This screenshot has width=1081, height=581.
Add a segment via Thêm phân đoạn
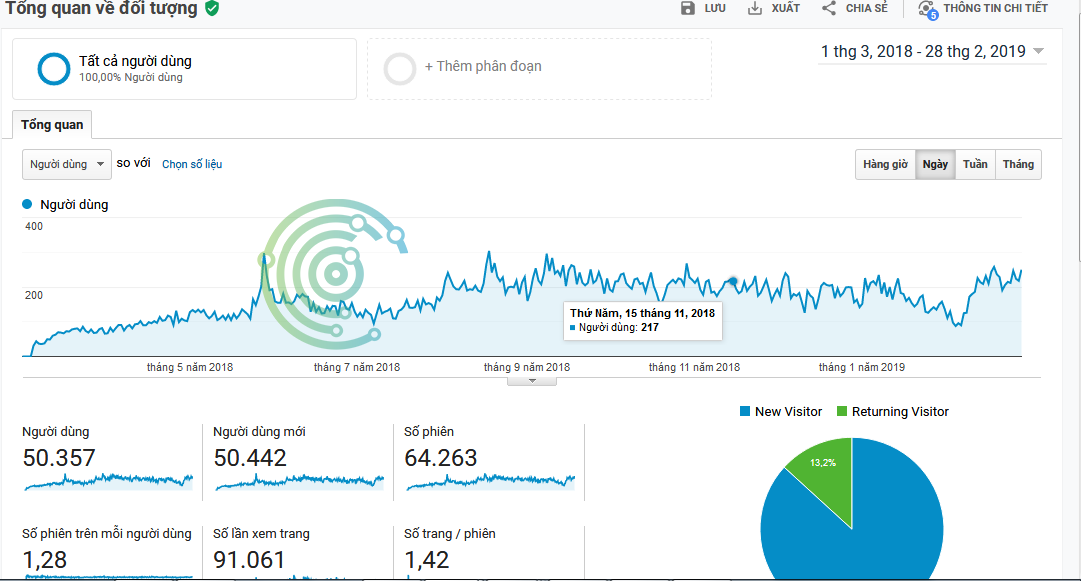(x=483, y=66)
